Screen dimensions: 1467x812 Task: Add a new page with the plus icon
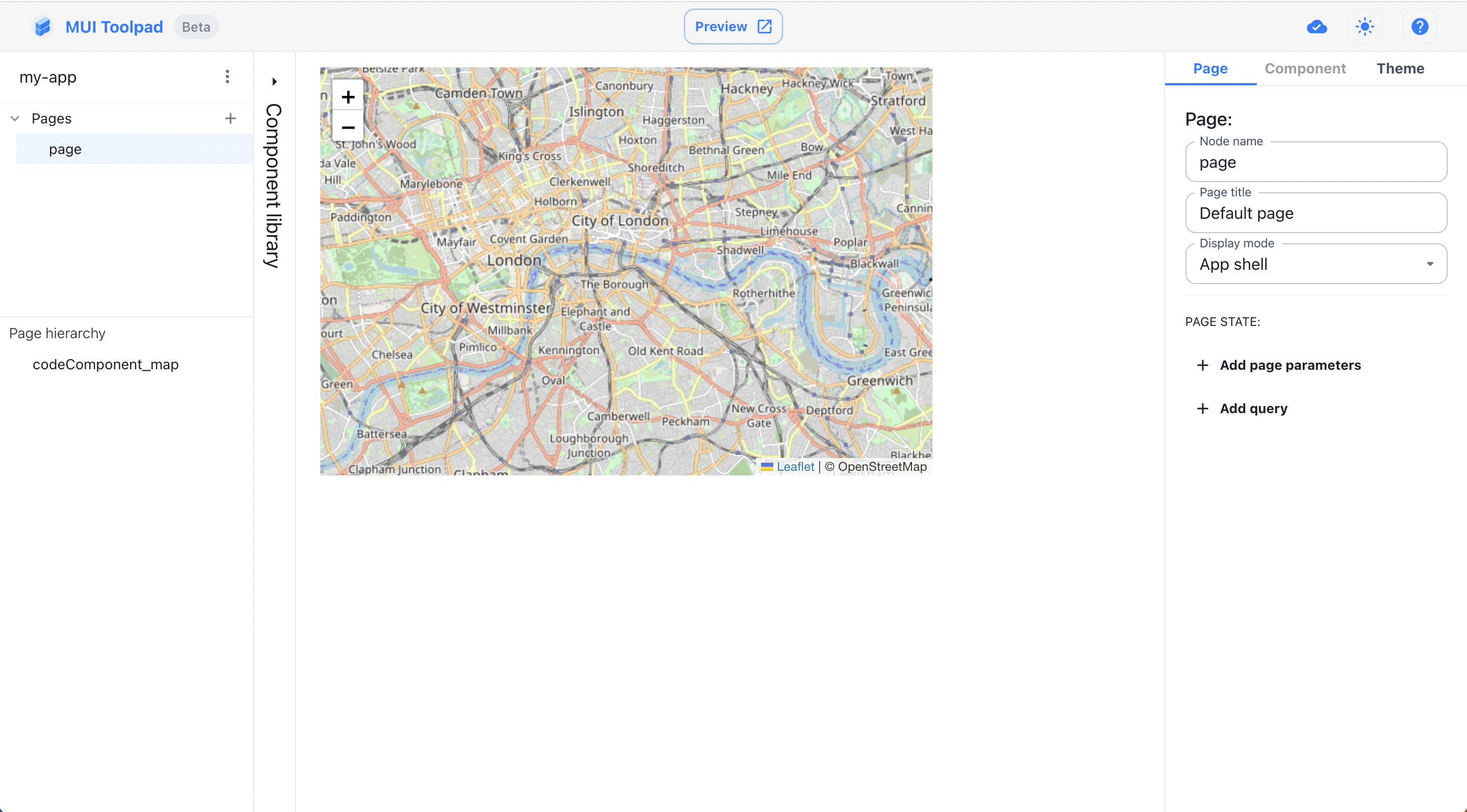pyautogui.click(x=230, y=118)
